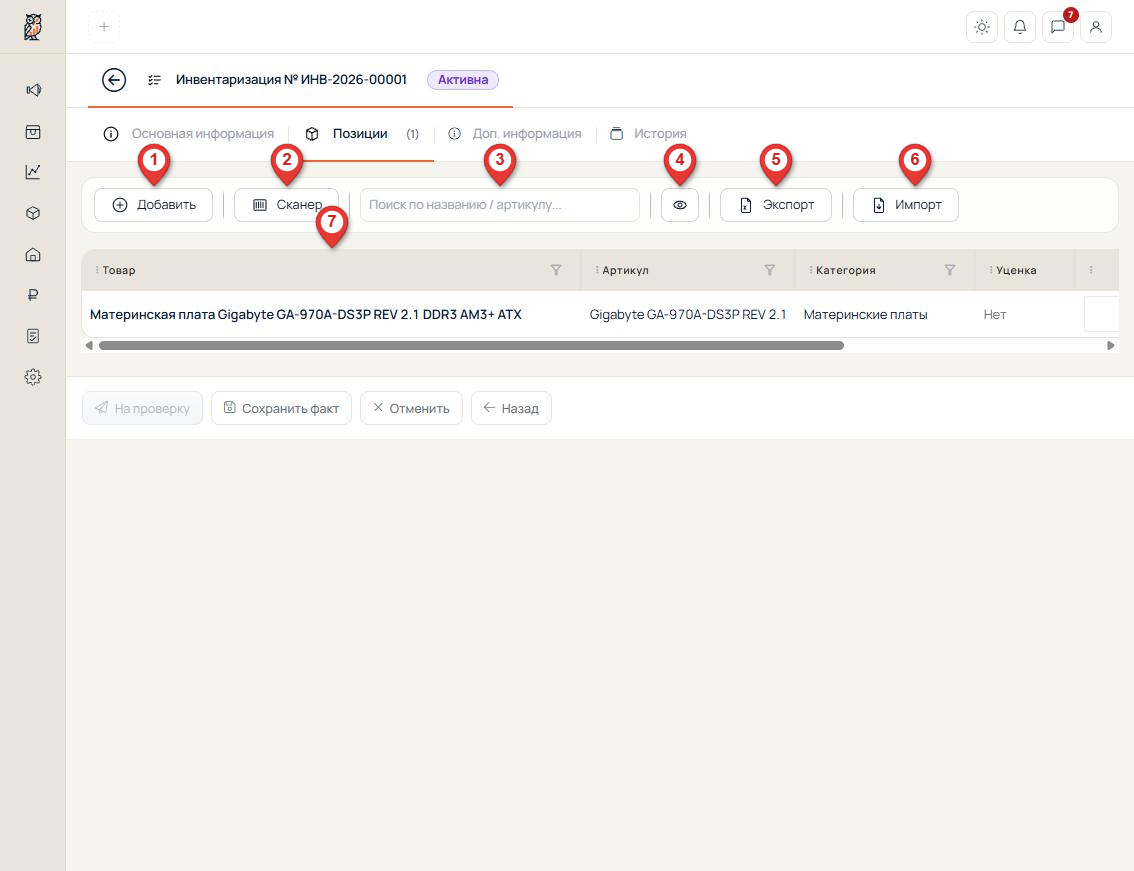Toggle column visibility with the eye button
This screenshot has width=1134, height=871.
point(680,205)
